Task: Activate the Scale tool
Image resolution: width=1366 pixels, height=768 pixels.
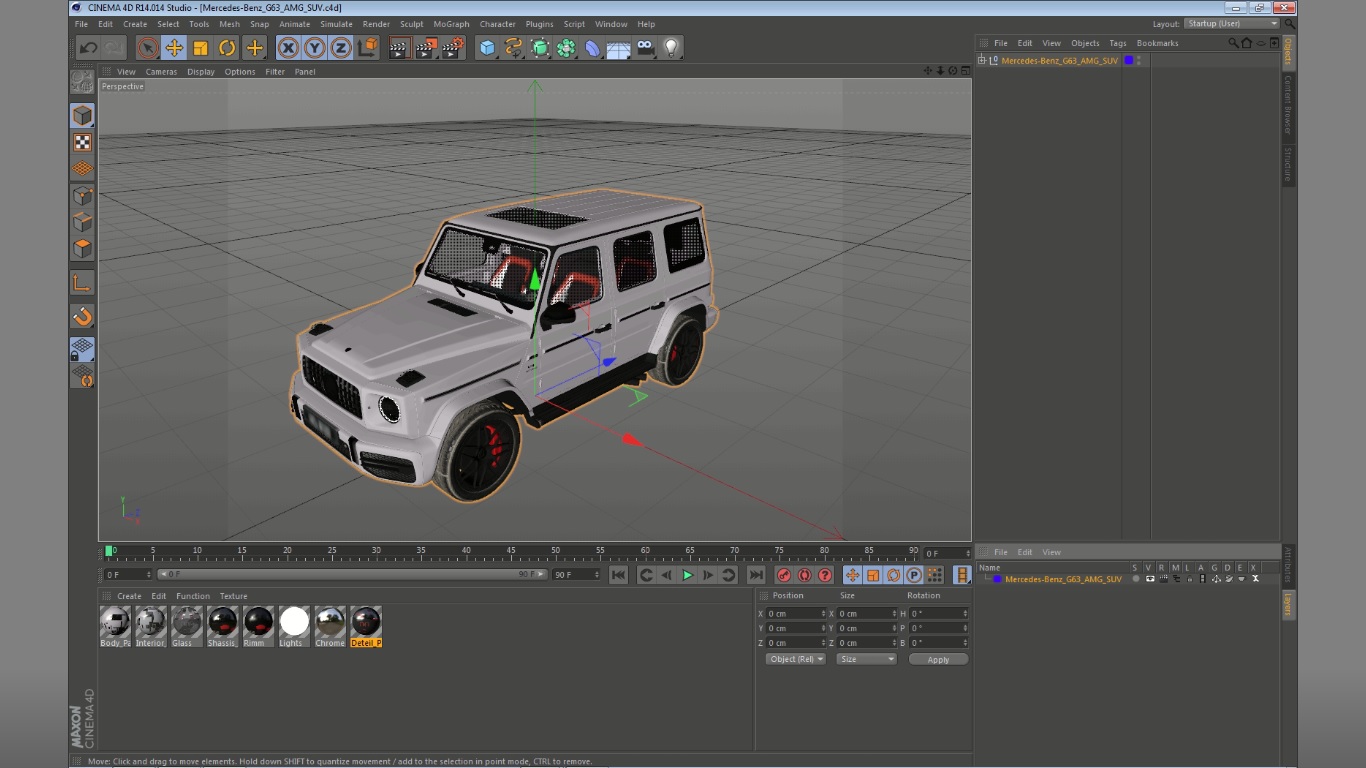Action: click(201, 47)
